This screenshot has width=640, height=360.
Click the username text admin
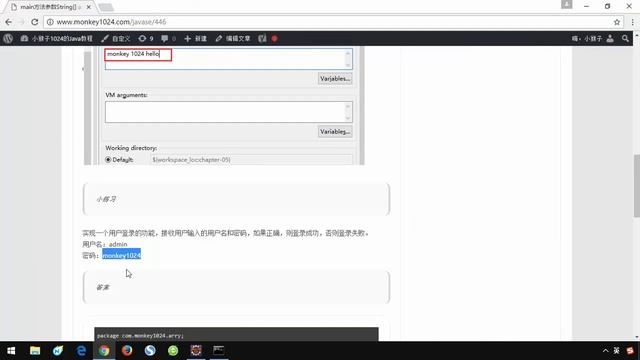pos(118,244)
